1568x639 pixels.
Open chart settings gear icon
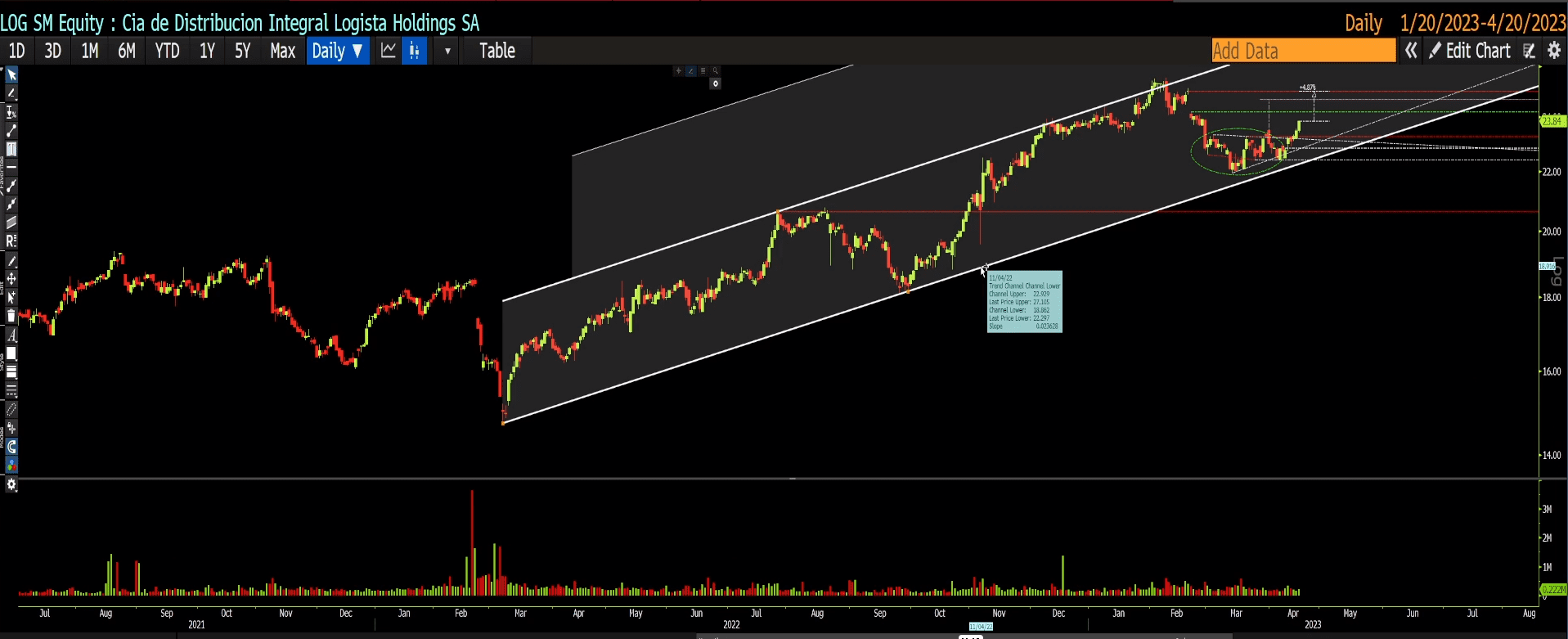coord(1555,51)
